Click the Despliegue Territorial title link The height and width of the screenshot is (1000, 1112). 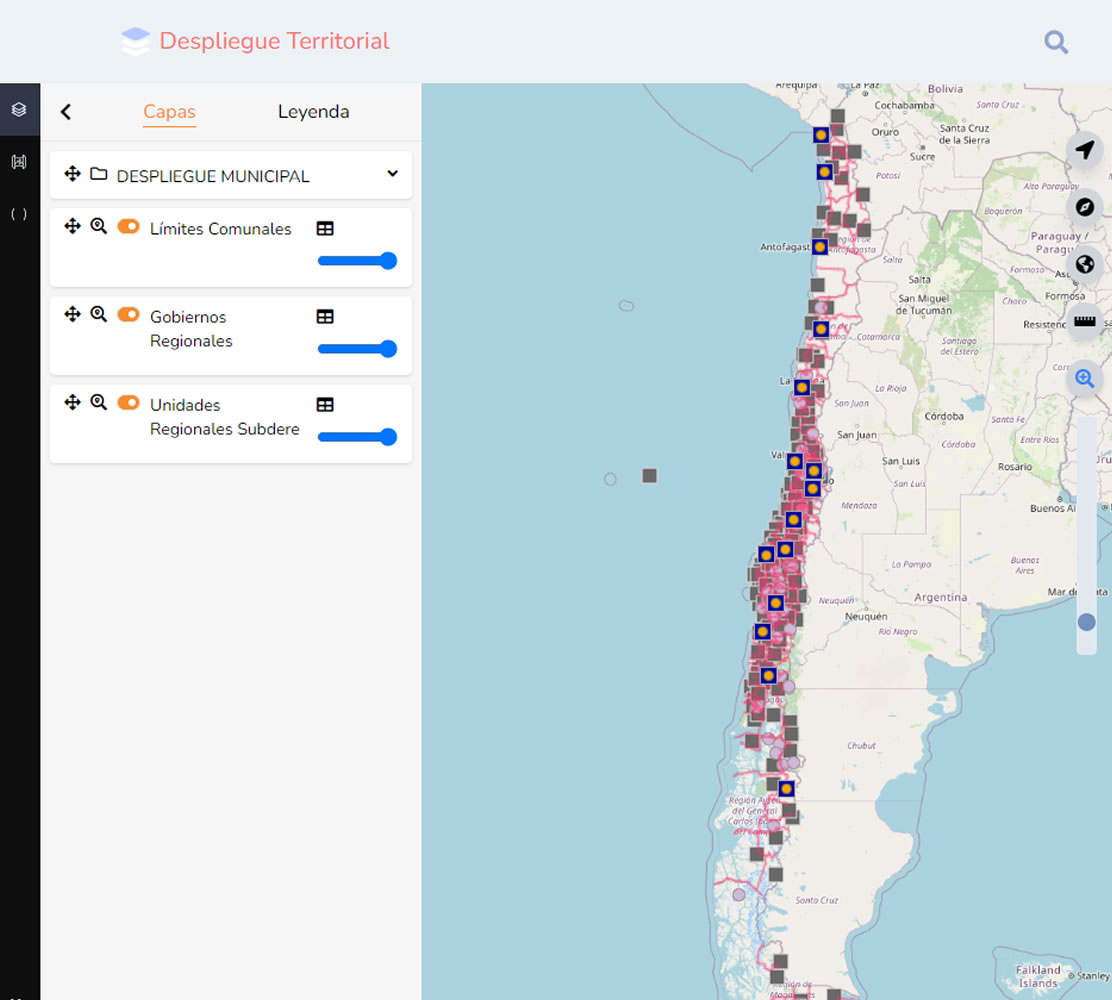(274, 41)
